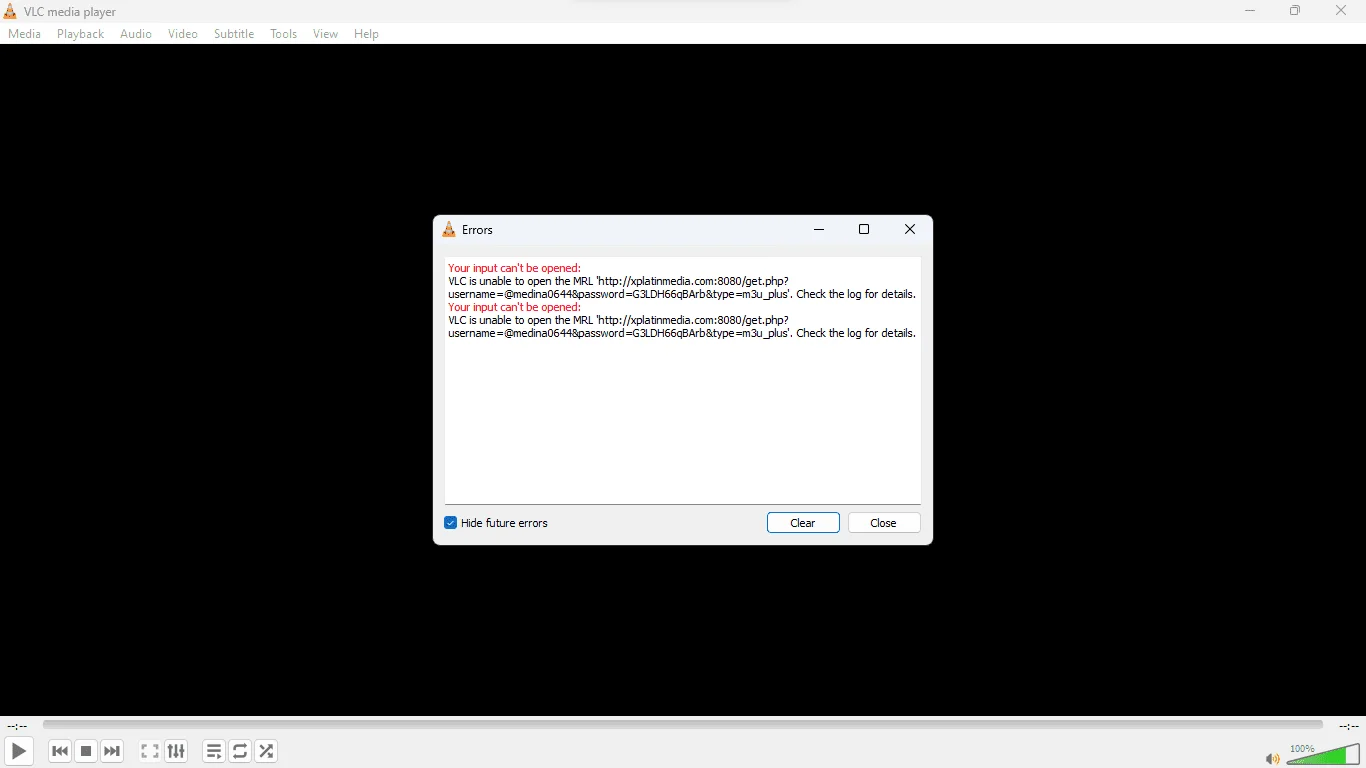Screen dimensions: 1366x768
Task: Restore down the VLC main window
Action: (x=1295, y=11)
